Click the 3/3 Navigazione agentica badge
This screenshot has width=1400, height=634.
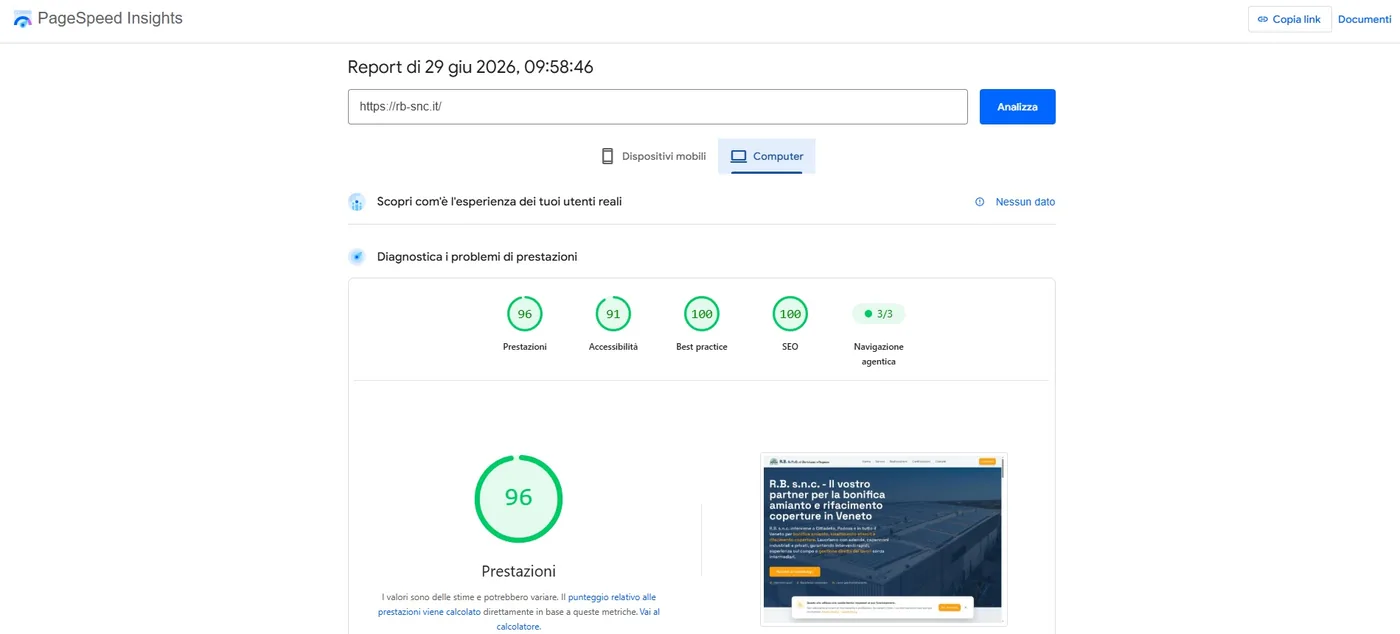[x=878, y=314]
